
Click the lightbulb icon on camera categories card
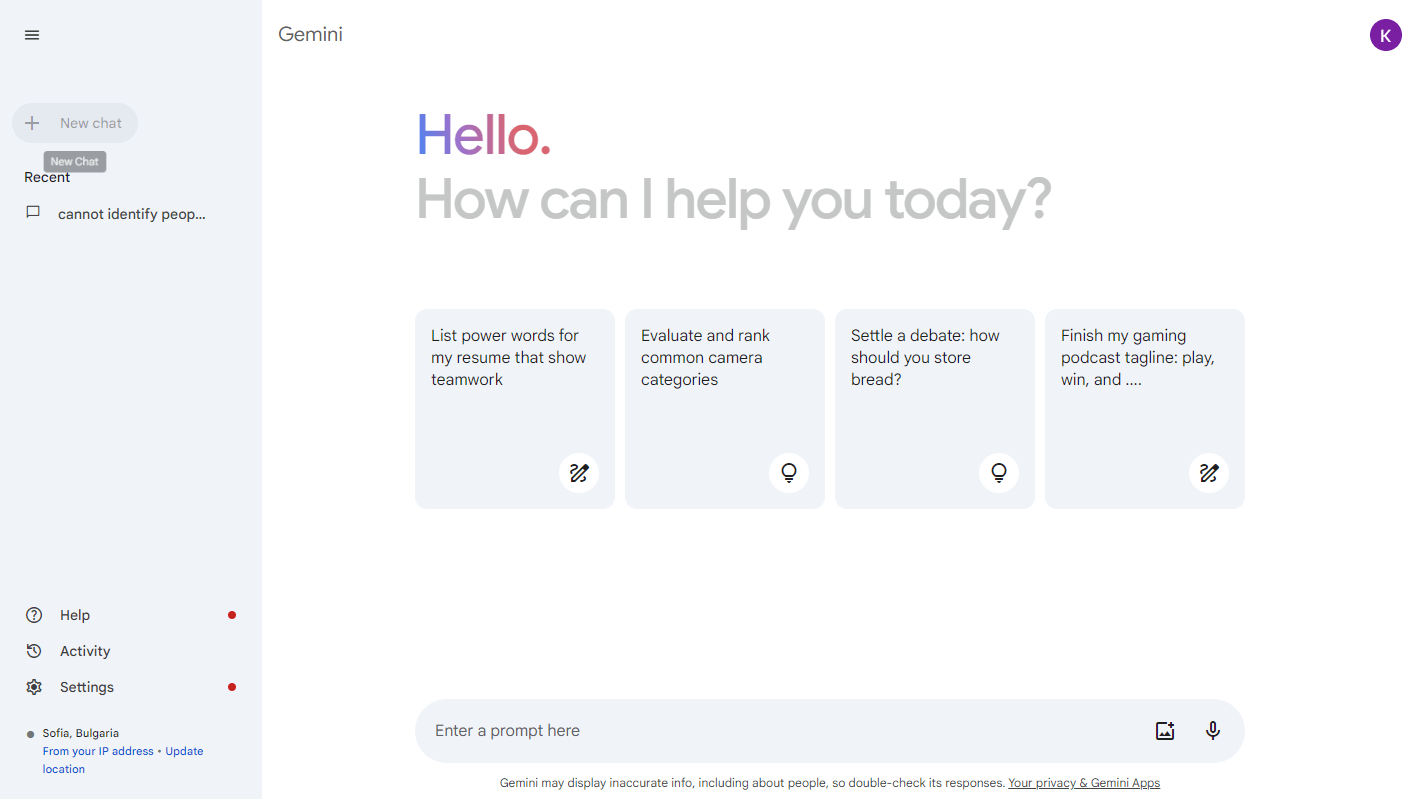tap(789, 473)
